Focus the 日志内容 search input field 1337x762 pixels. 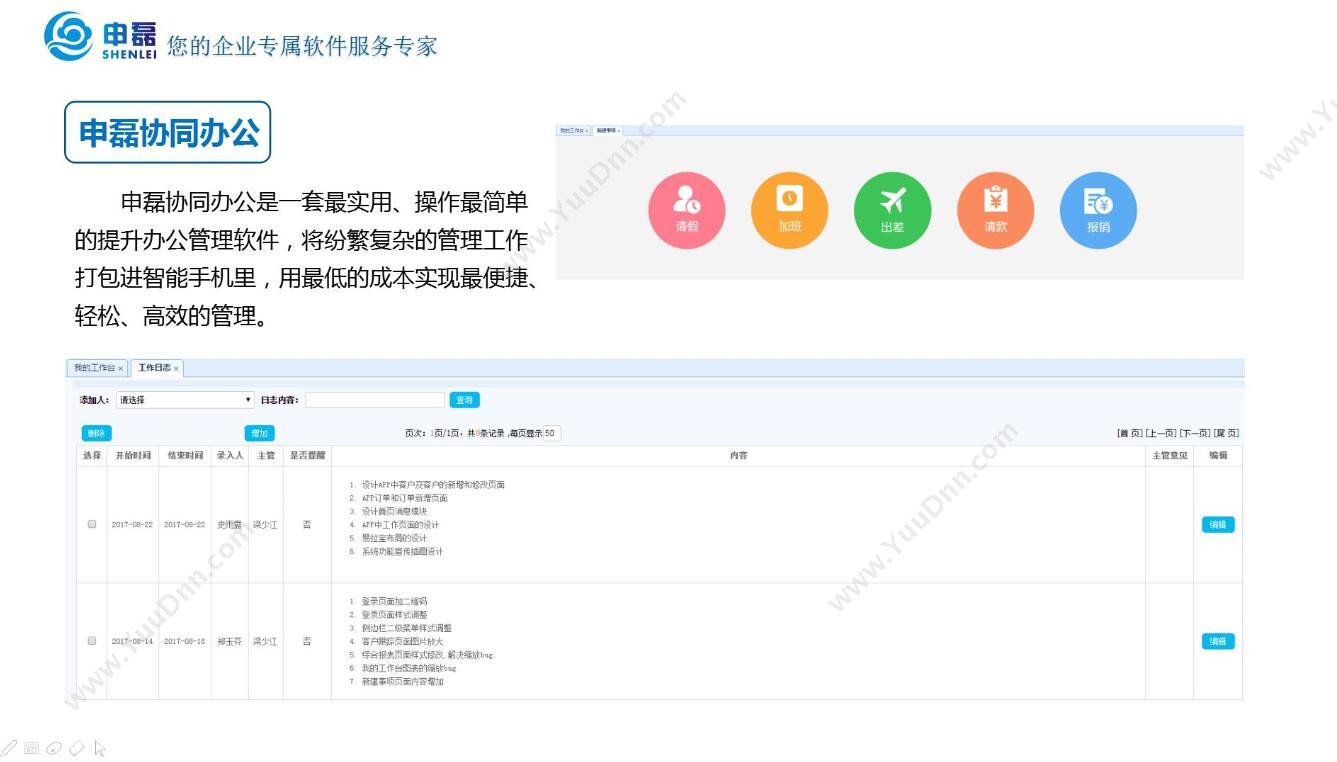[x=374, y=400]
